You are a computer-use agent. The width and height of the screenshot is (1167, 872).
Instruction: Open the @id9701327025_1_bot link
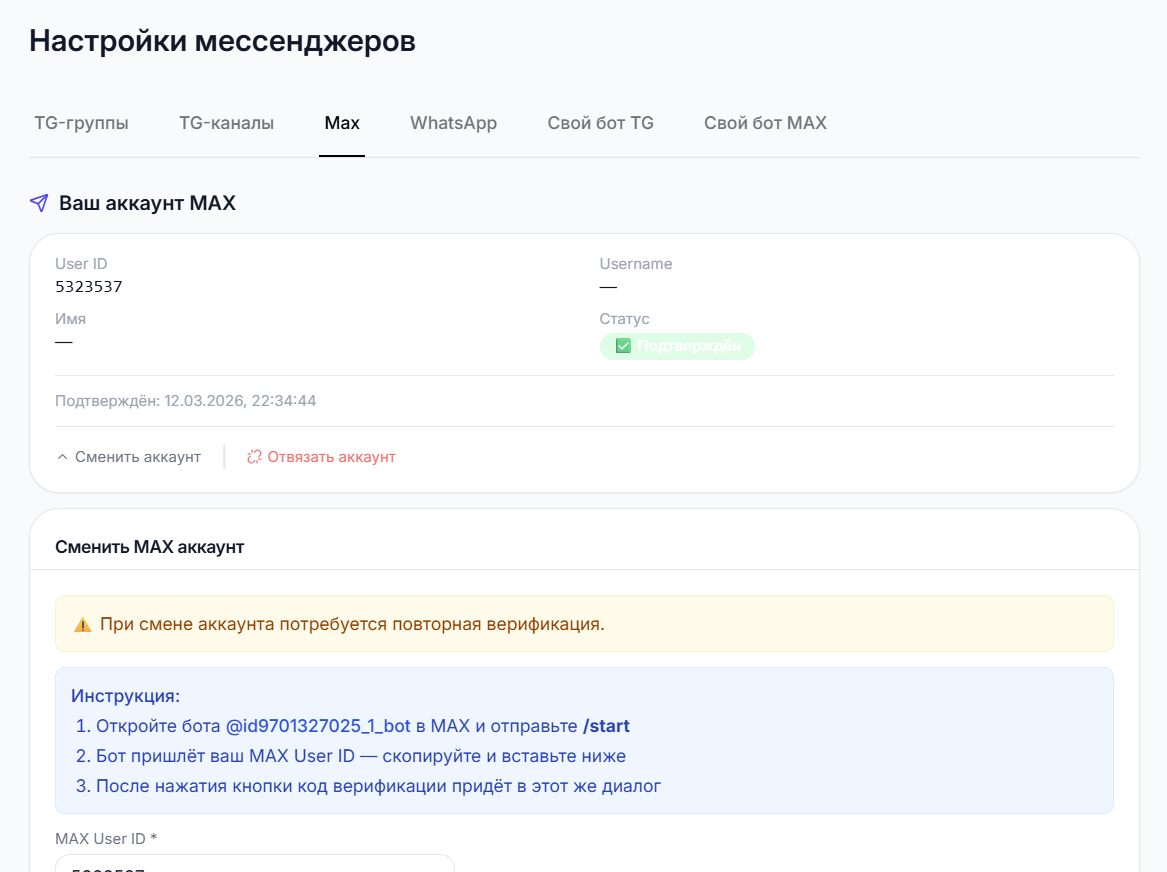coord(318,726)
